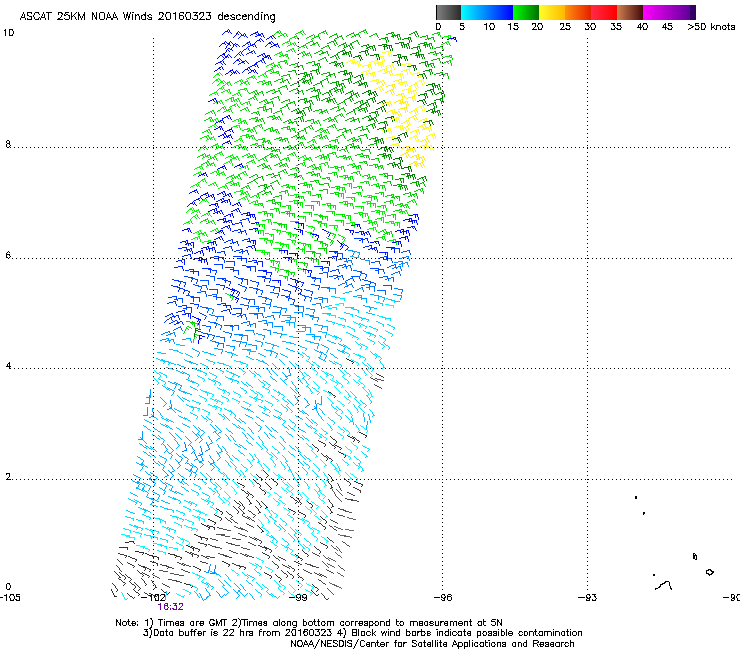This screenshot has height=650, width=740.
Task: Click the brown 35-40 knots legend swatch
Action: pyautogui.click(x=630, y=12)
